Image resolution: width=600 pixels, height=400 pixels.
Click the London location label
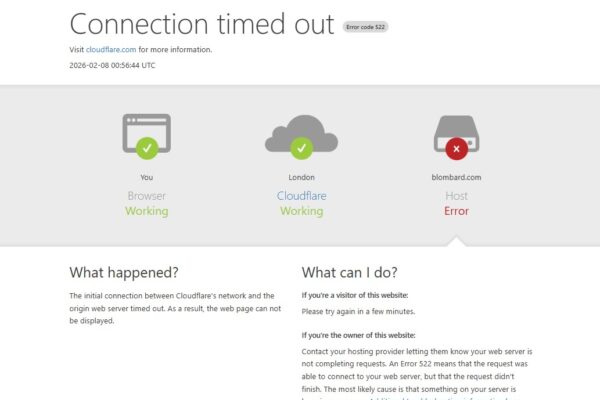[301, 177]
